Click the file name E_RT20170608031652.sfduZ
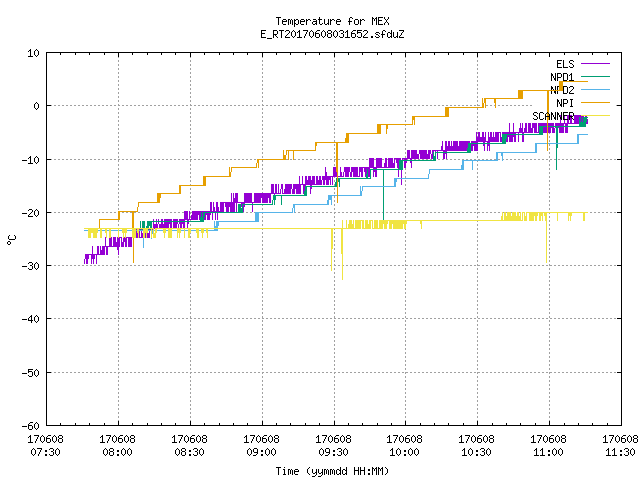Viewport: 640px width, 480px height. pyautogui.click(x=332, y=34)
